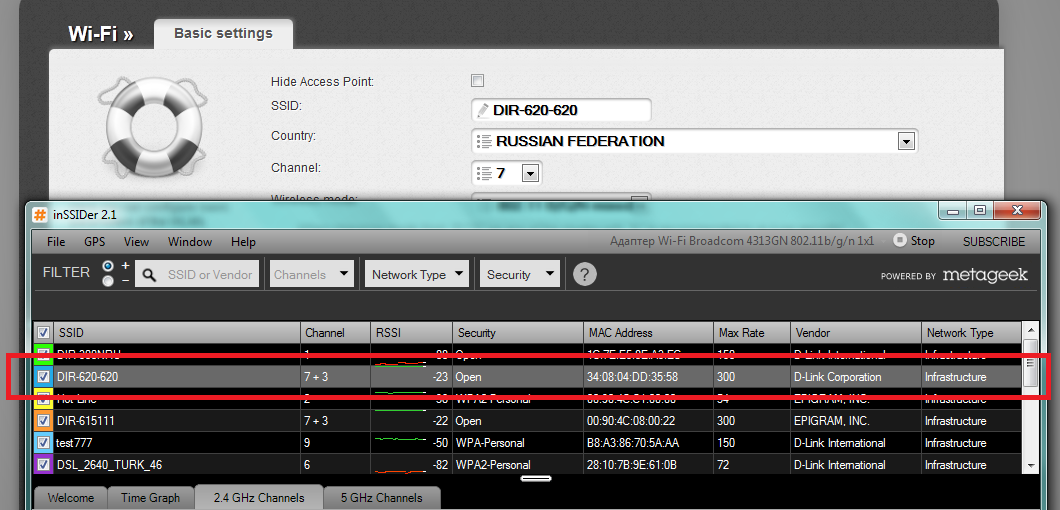The image size is (1060, 510).
Task: Sort table by Vendor column header
Action: point(856,333)
